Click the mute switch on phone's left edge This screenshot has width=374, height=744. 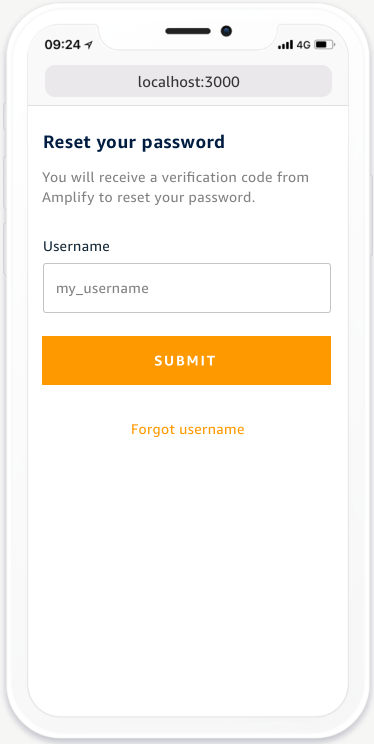(x=5, y=116)
